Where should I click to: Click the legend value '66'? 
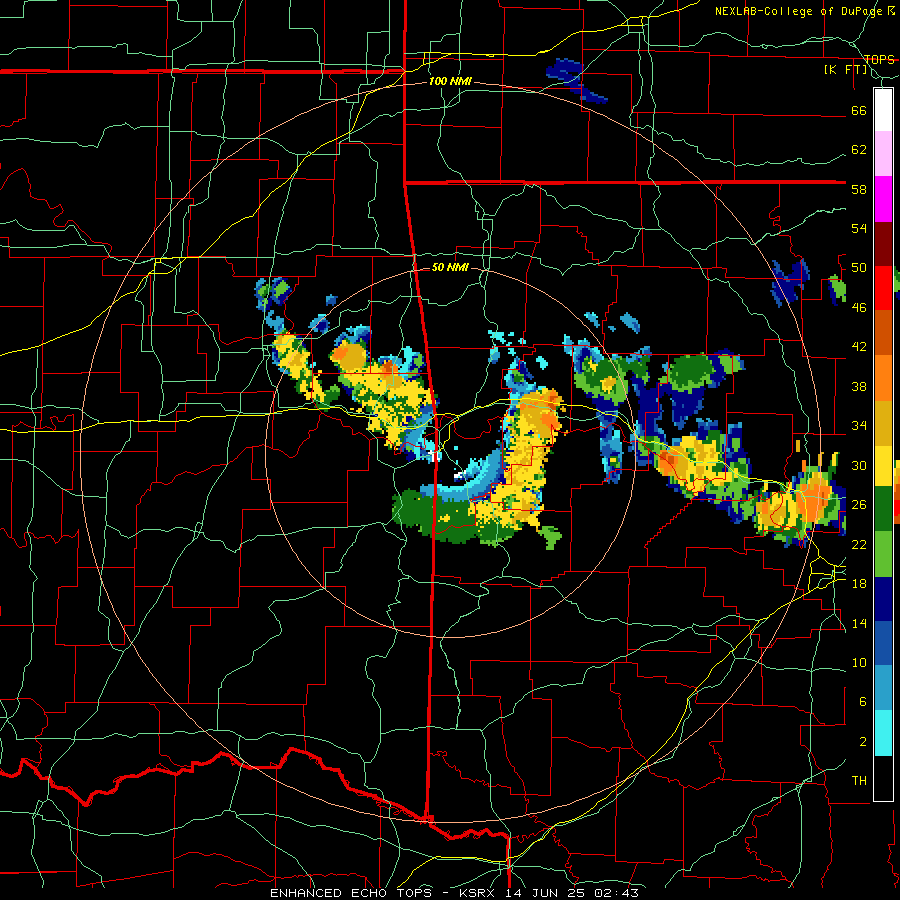859,111
